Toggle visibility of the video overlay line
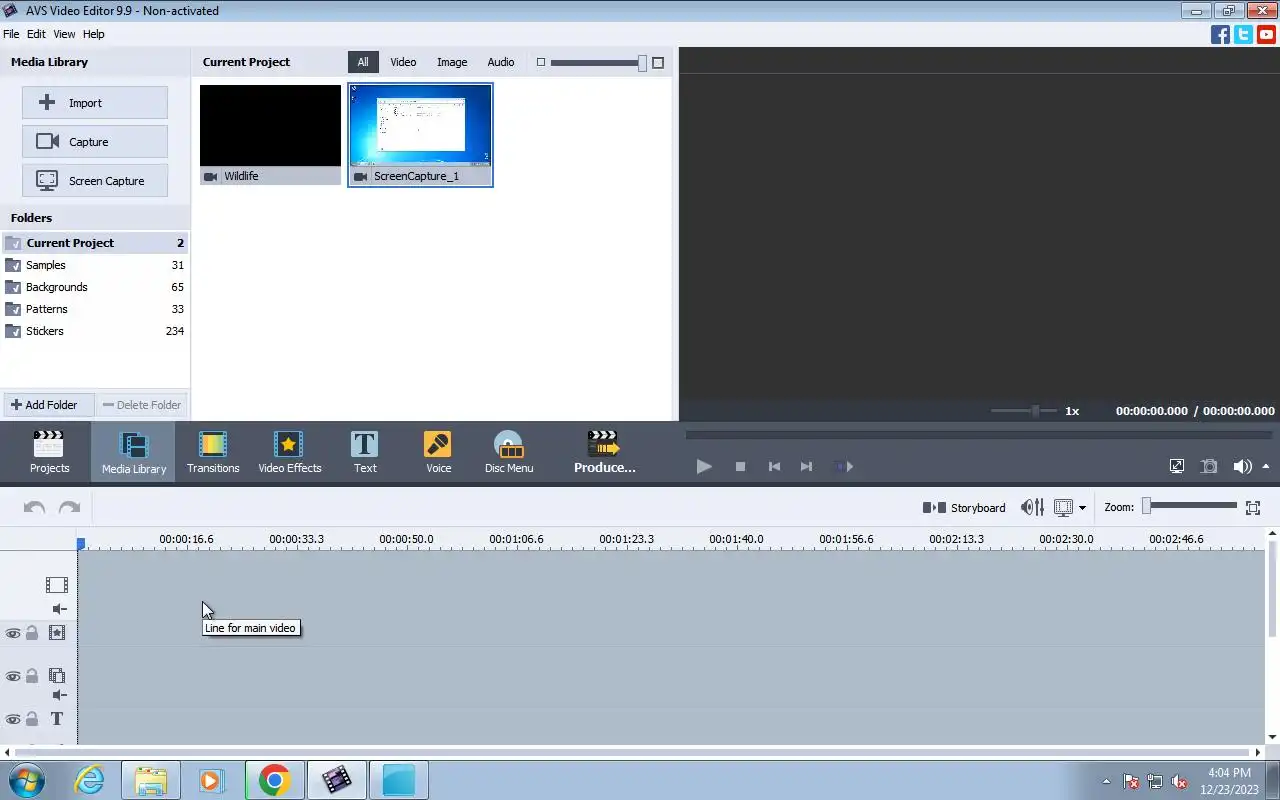 click(13, 676)
